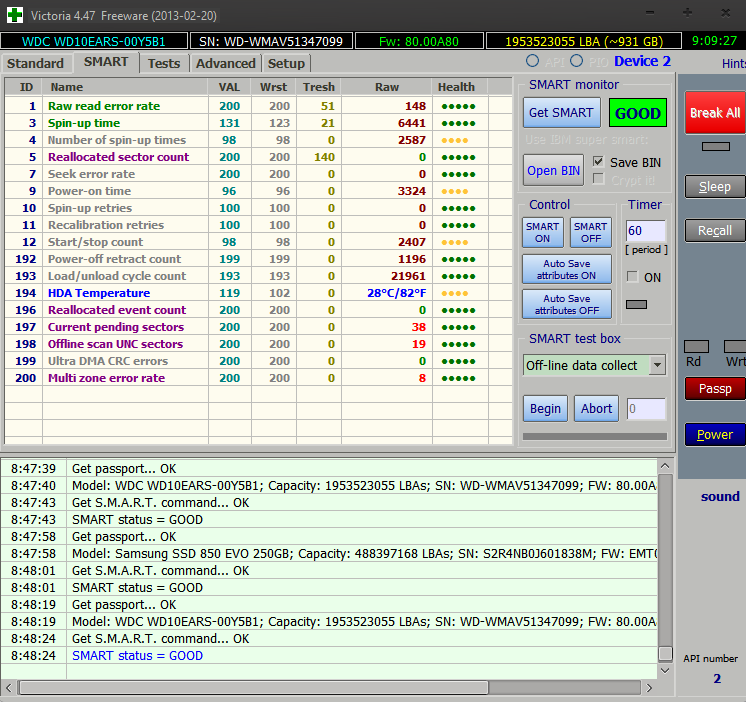Click the Ultra DMA CRC errors row
The height and width of the screenshot is (702, 746).
[258, 361]
